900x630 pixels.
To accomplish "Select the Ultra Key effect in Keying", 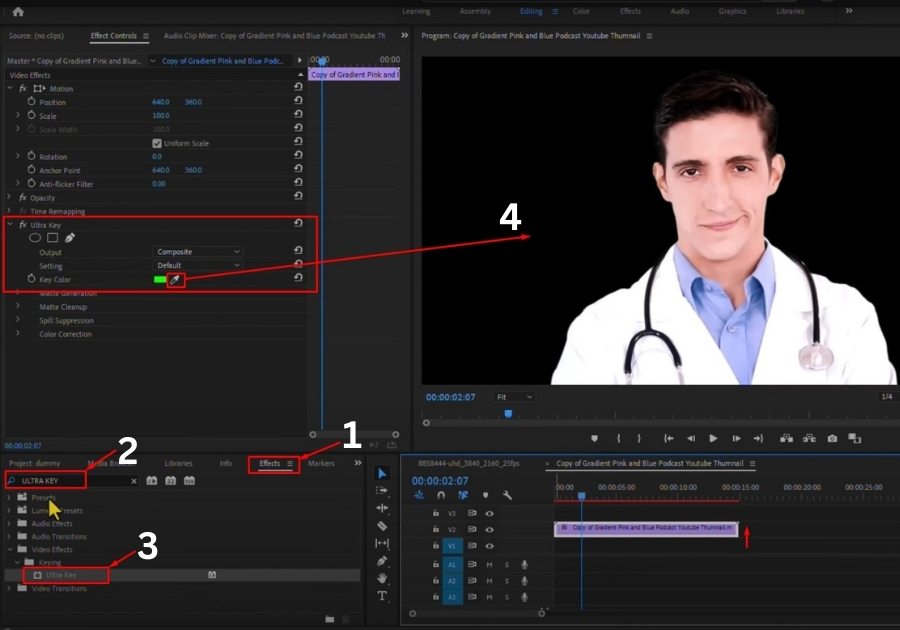I will pos(61,575).
